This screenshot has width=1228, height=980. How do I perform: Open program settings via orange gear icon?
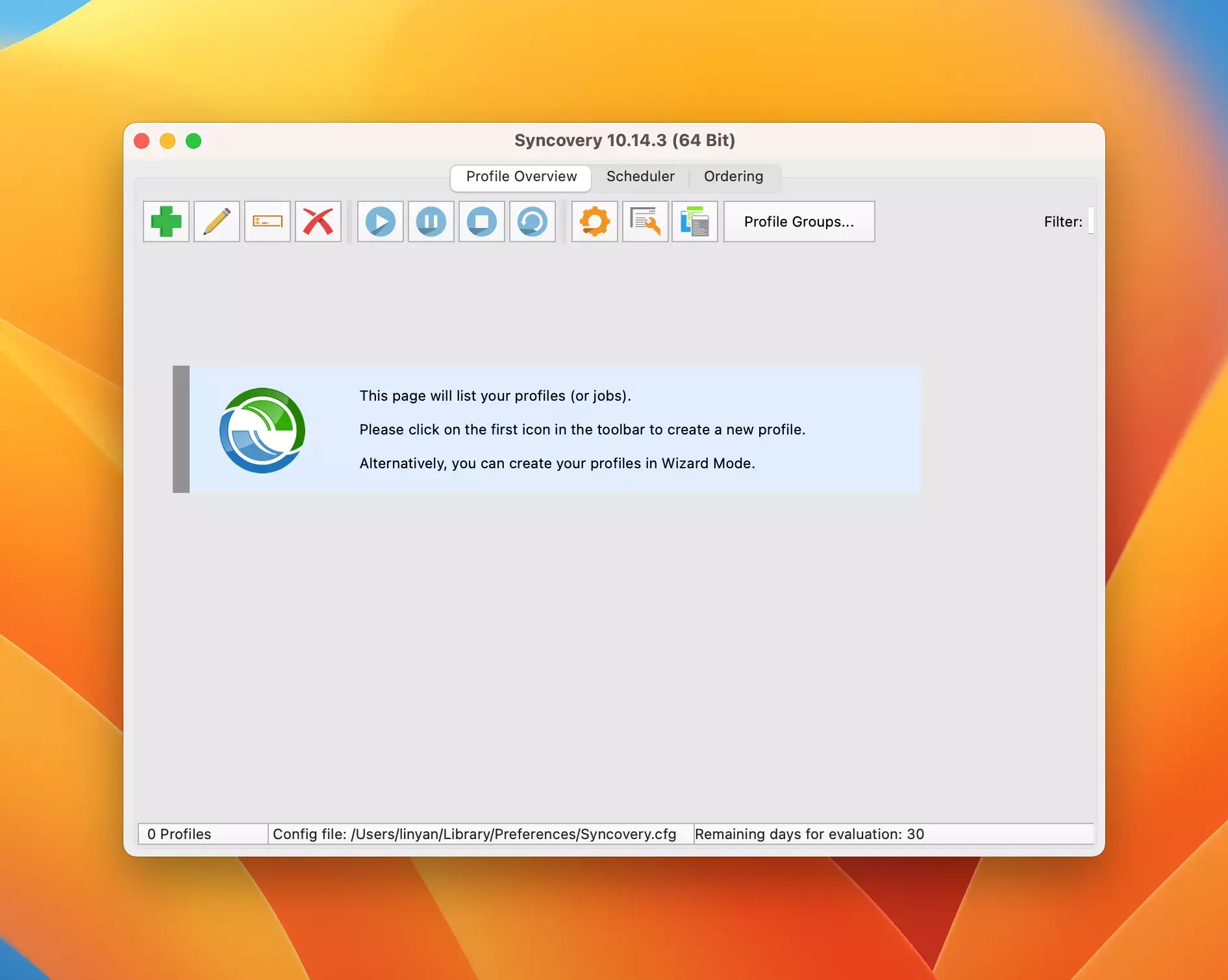coord(594,221)
